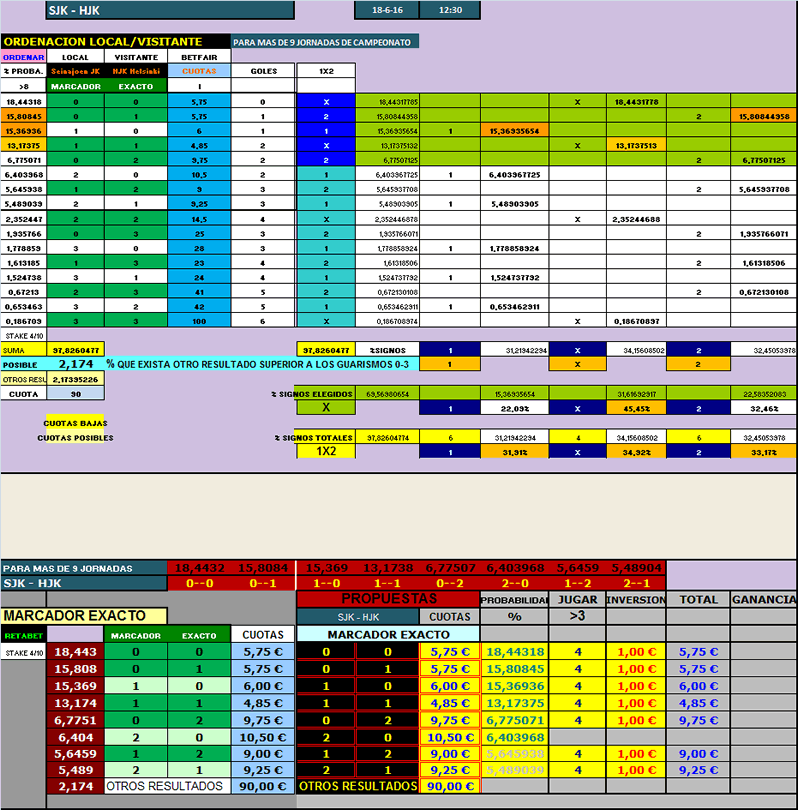Click PARA MAS DE 9 JORNADAS DE CAMPEONATO label

click(x=324, y=42)
